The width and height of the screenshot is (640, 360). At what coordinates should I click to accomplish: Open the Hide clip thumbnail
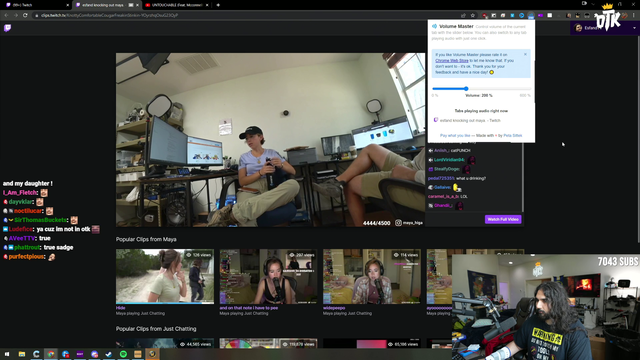164,276
